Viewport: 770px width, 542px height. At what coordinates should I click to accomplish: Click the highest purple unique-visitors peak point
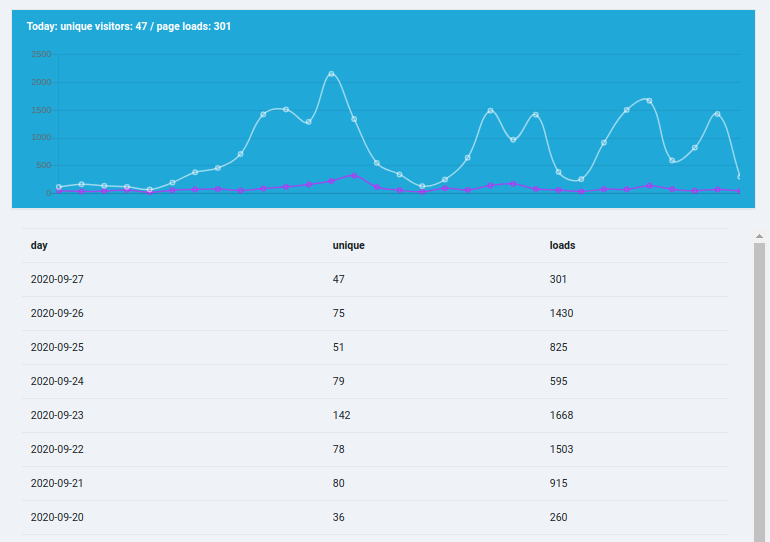point(354,175)
